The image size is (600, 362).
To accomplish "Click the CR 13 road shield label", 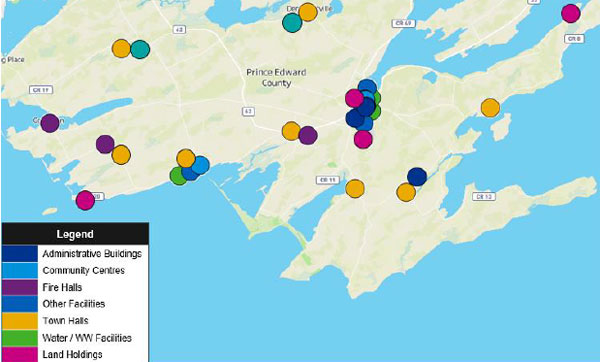I will point(484,197).
